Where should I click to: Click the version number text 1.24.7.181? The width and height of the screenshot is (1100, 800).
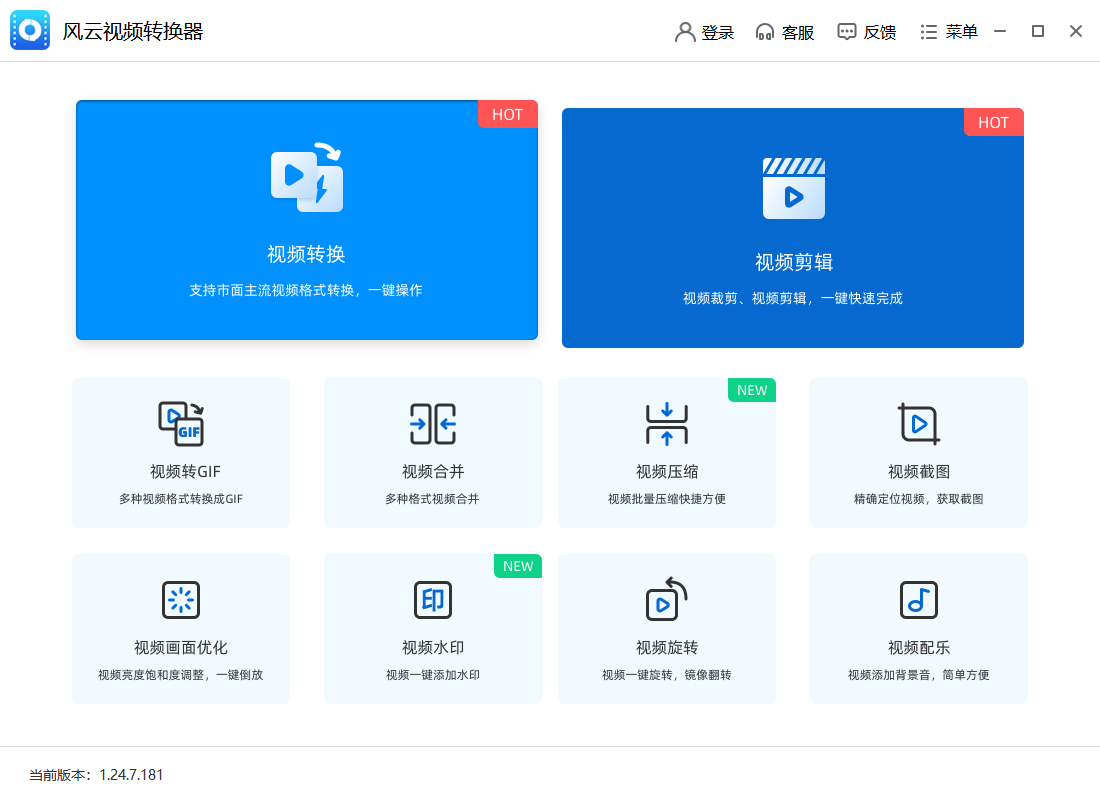coord(131,774)
